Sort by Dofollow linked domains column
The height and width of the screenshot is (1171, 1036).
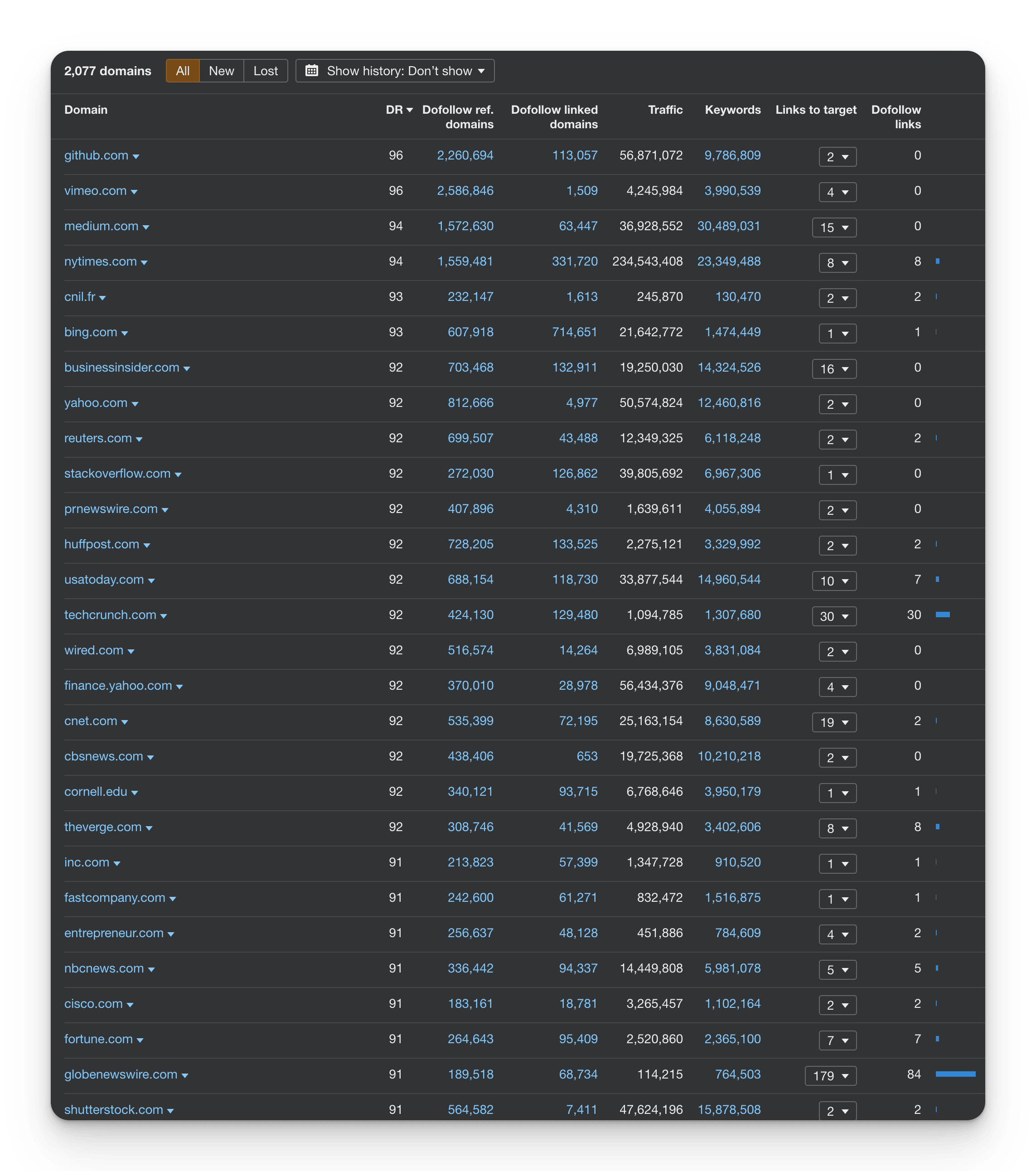tap(554, 117)
